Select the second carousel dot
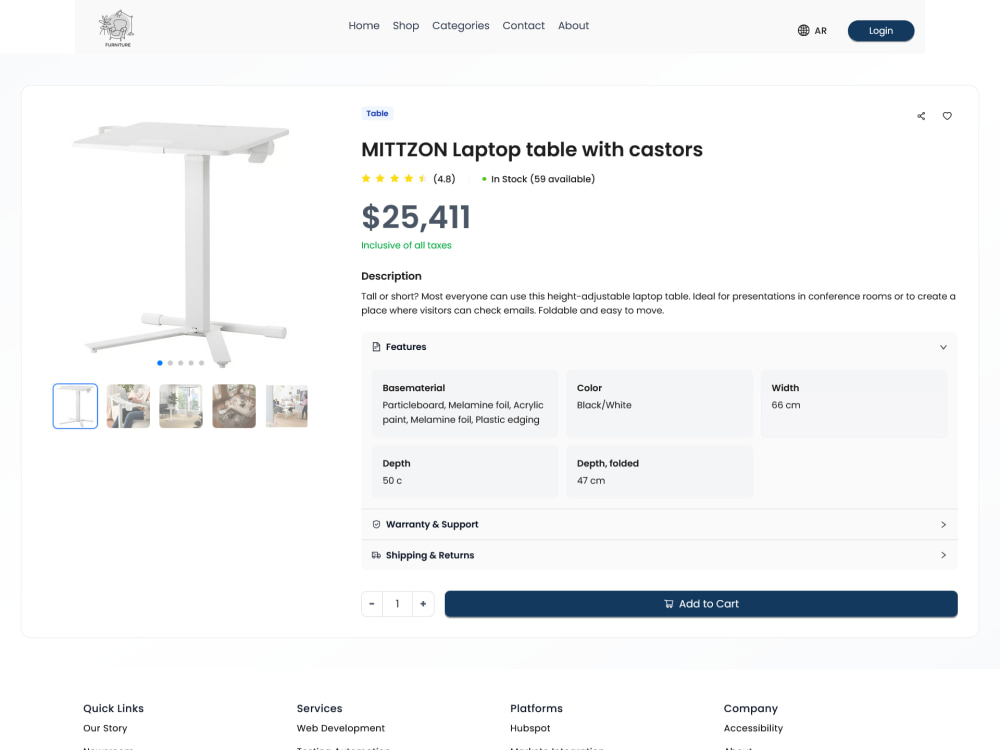The height and width of the screenshot is (750, 1000). (170, 363)
